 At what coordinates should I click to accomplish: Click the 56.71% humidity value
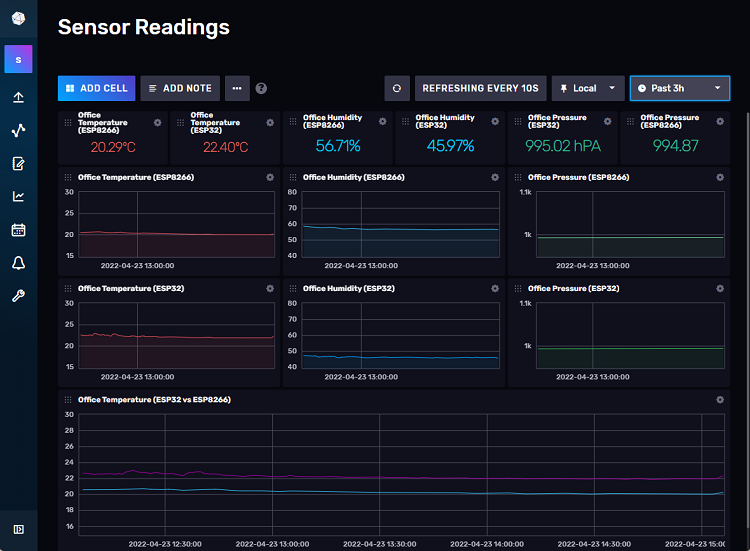tap(338, 146)
